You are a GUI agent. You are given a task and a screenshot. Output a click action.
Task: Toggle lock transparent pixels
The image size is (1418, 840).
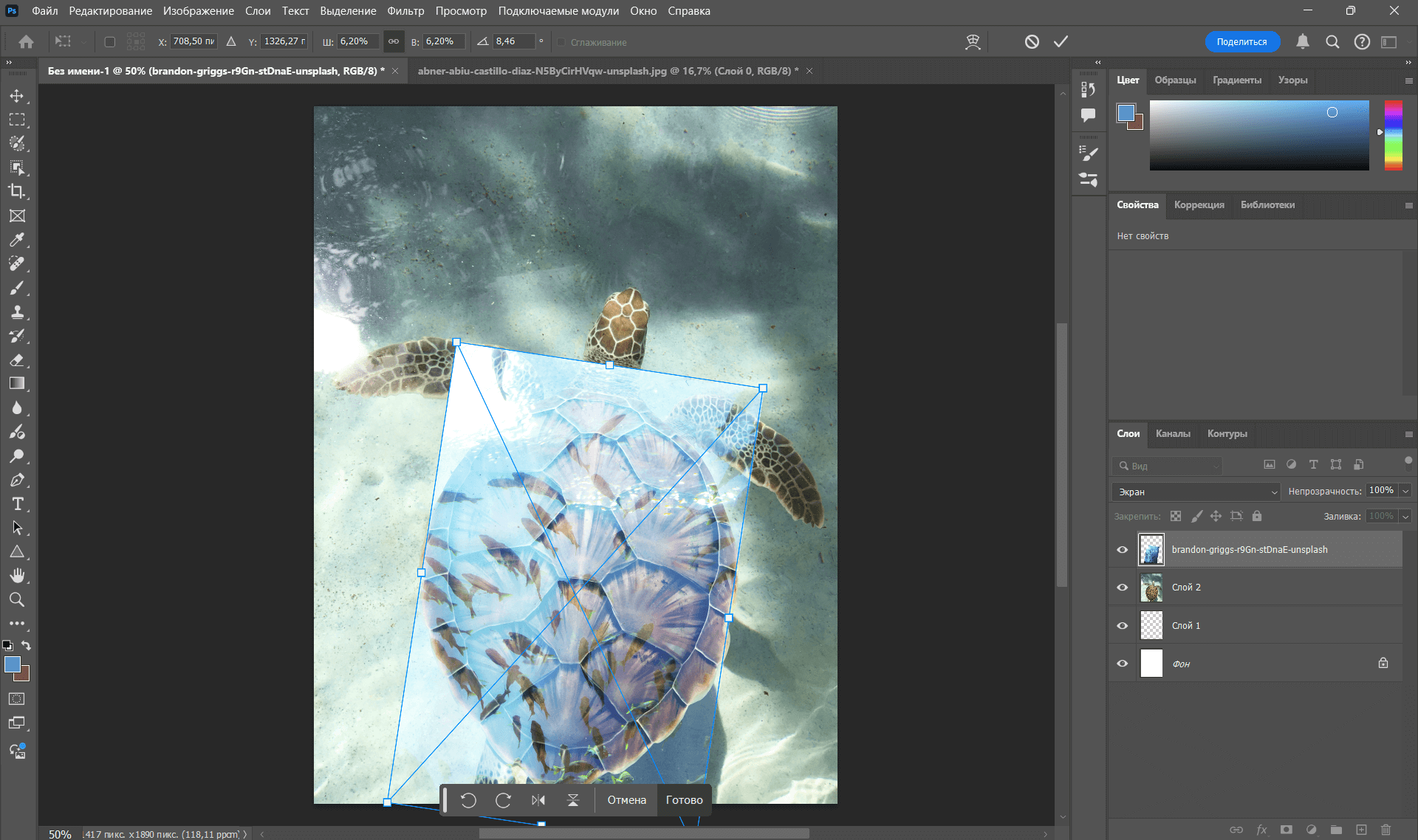1176,516
